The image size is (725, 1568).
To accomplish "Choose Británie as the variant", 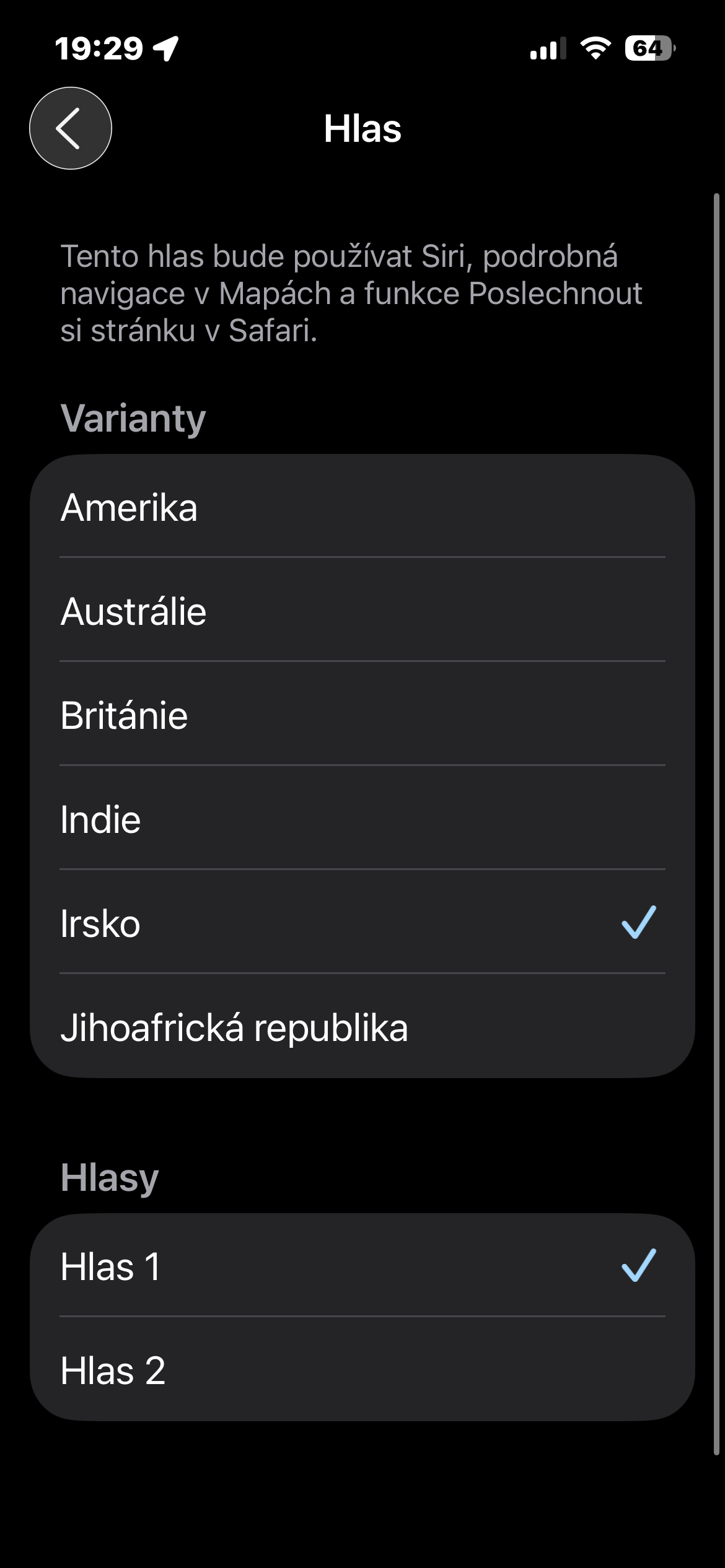I will click(x=362, y=715).
